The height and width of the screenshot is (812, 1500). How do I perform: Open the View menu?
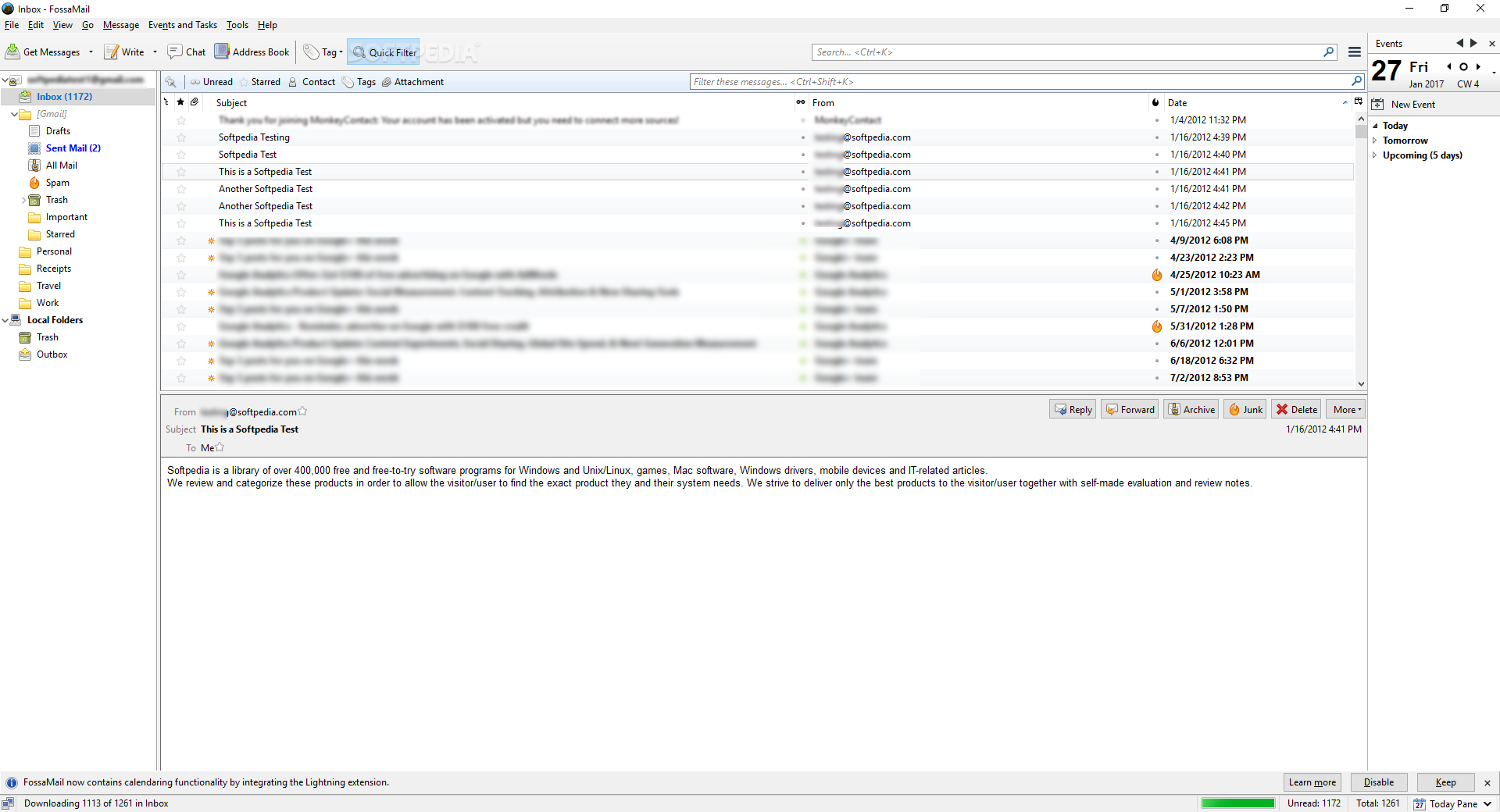tap(62, 25)
